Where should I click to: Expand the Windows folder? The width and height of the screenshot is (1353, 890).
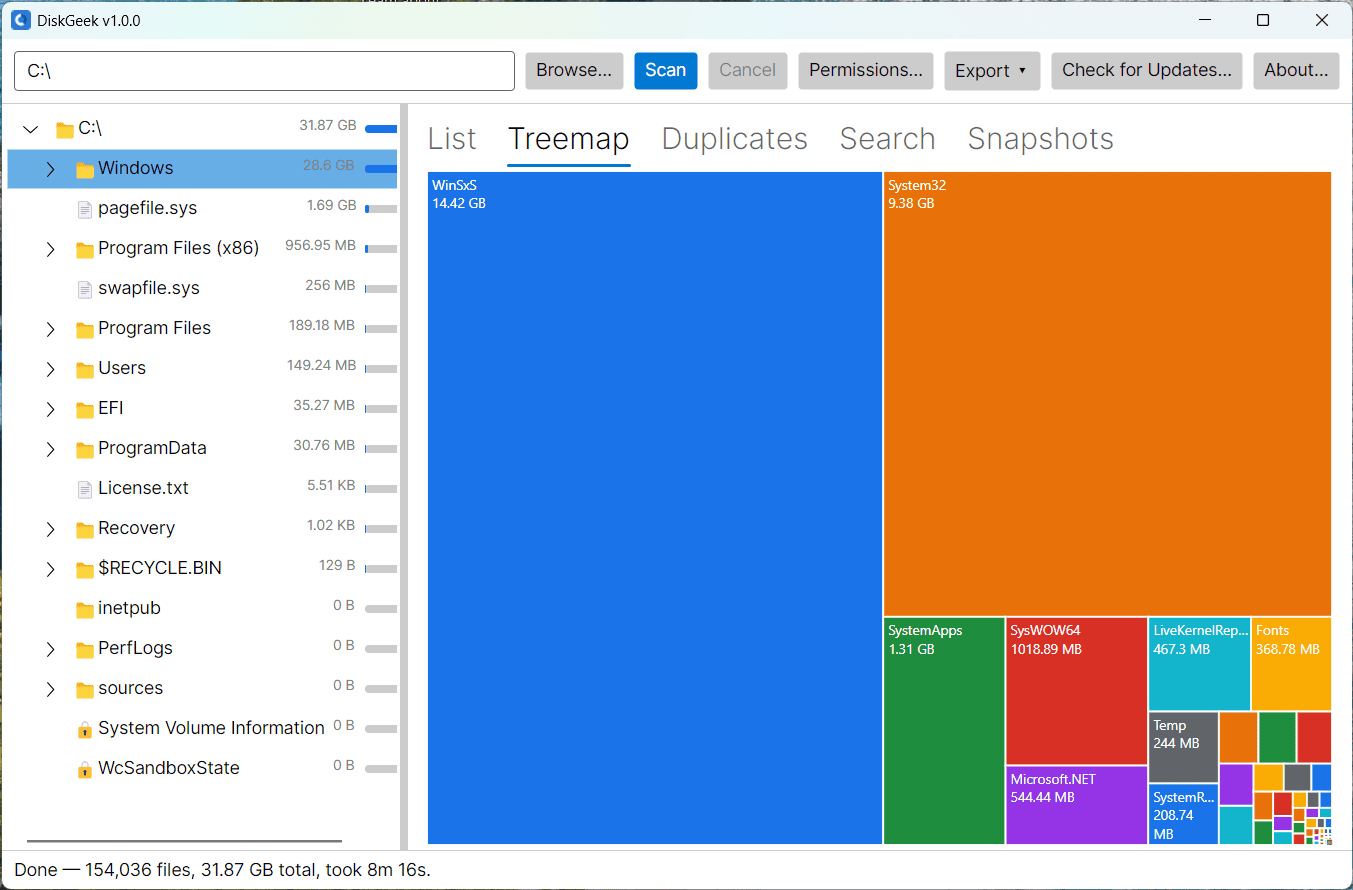click(50, 169)
